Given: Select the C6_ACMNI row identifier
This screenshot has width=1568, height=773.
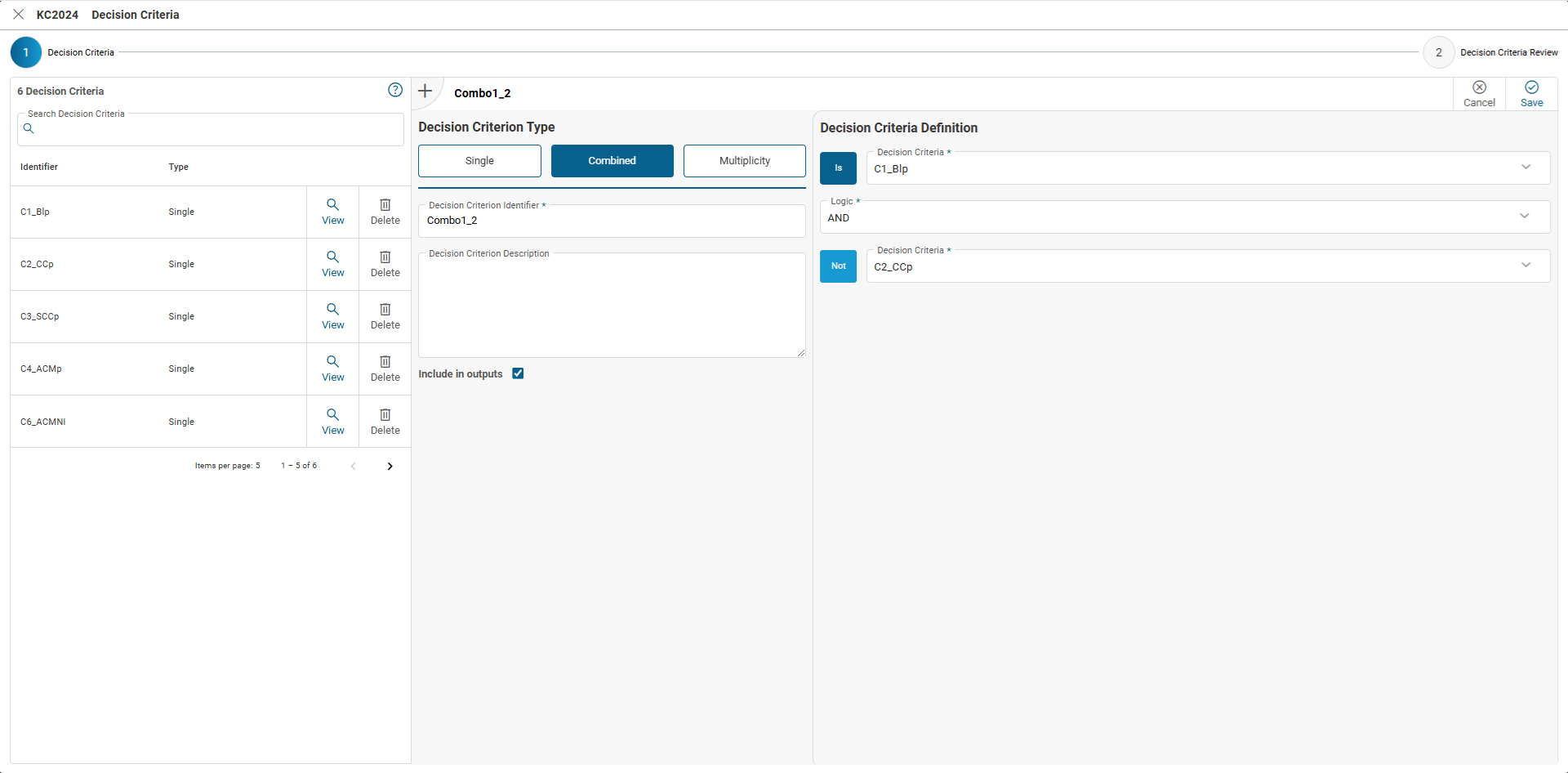Looking at the screenshot, I should click(x=42, y=422).
